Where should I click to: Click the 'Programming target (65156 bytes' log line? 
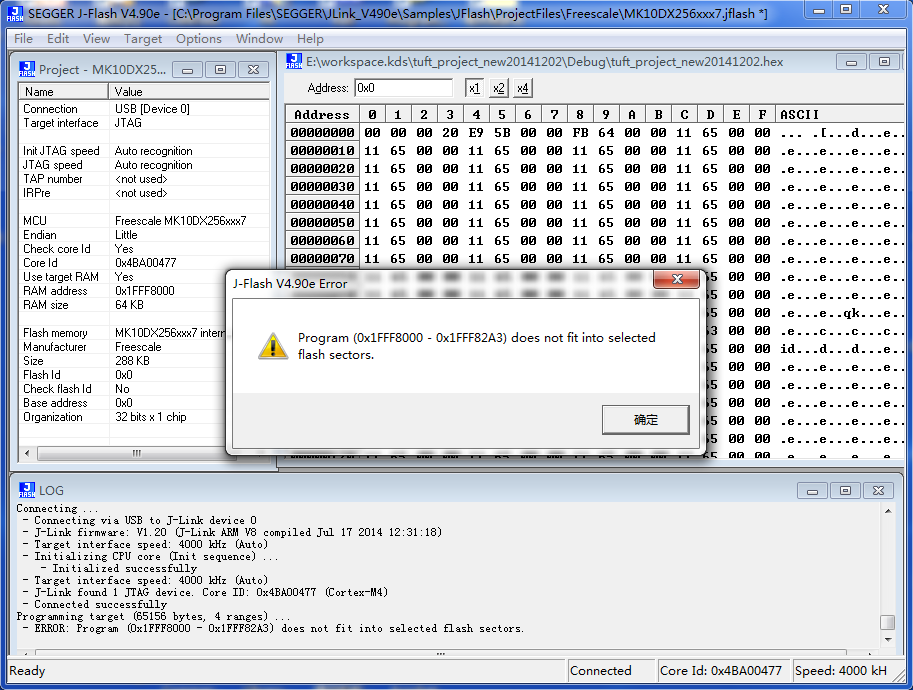point(153,616)
